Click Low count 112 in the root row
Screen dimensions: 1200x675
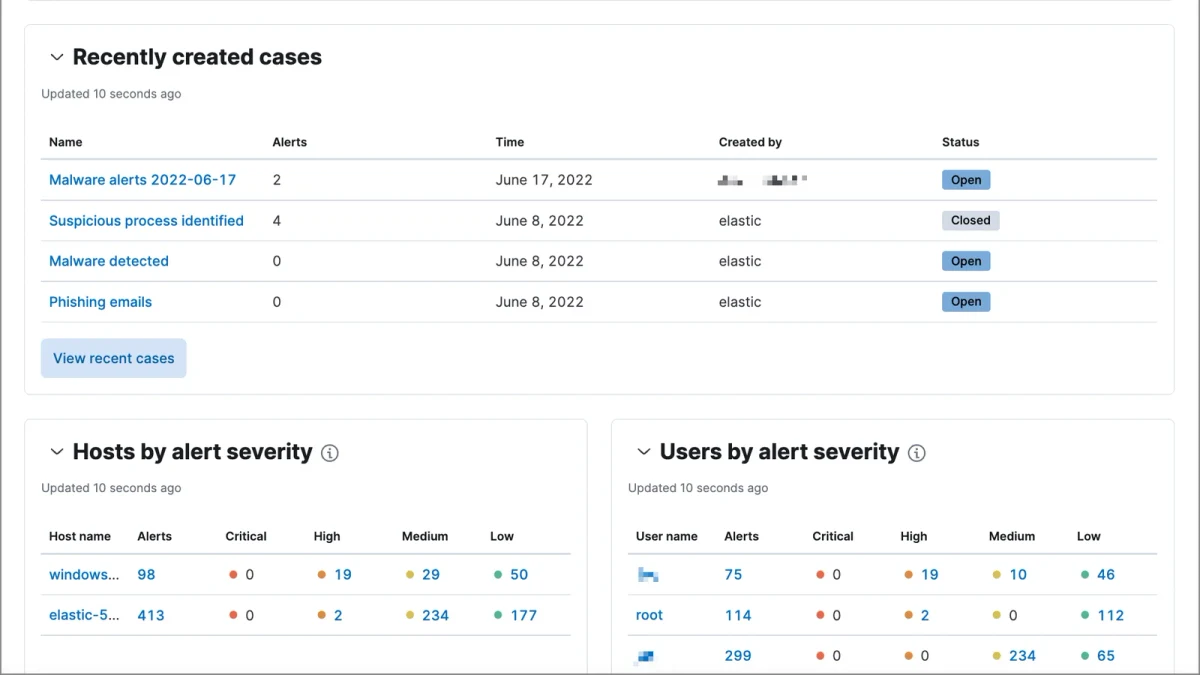point(1110,616)
